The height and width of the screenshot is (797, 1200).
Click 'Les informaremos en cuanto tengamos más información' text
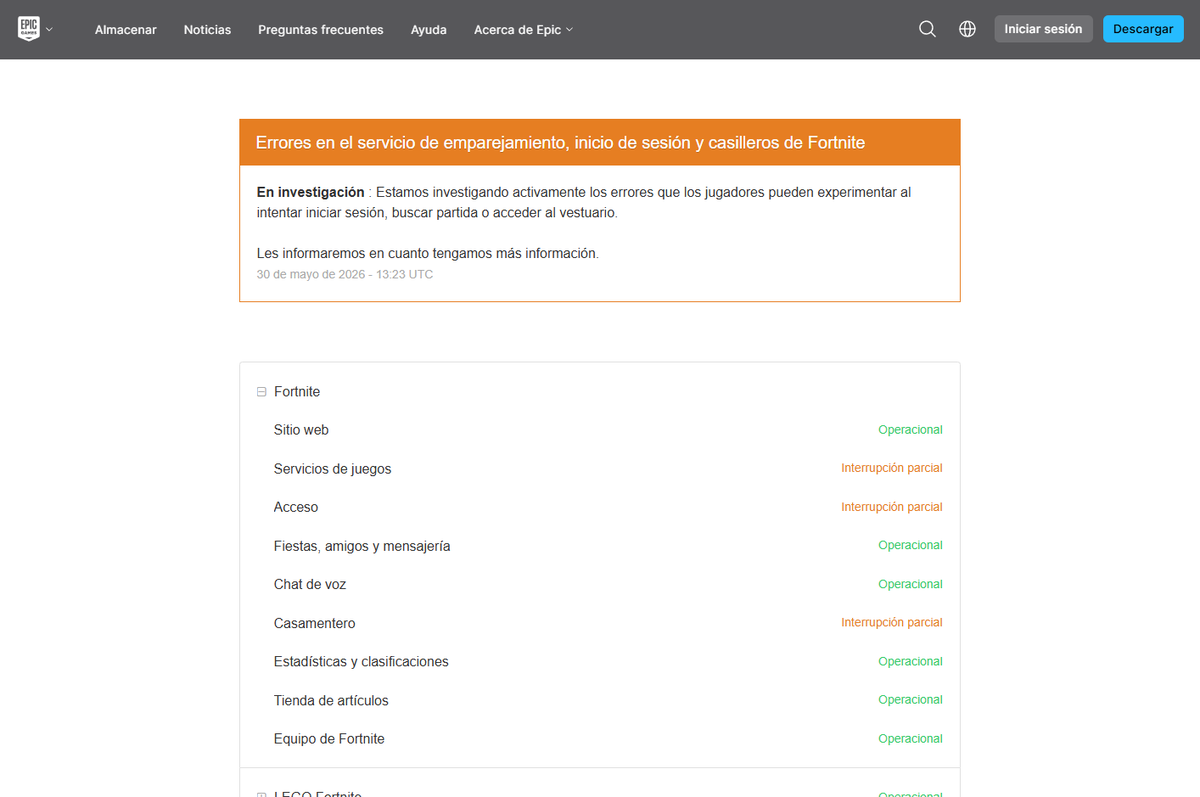click(x=428, y=254)
